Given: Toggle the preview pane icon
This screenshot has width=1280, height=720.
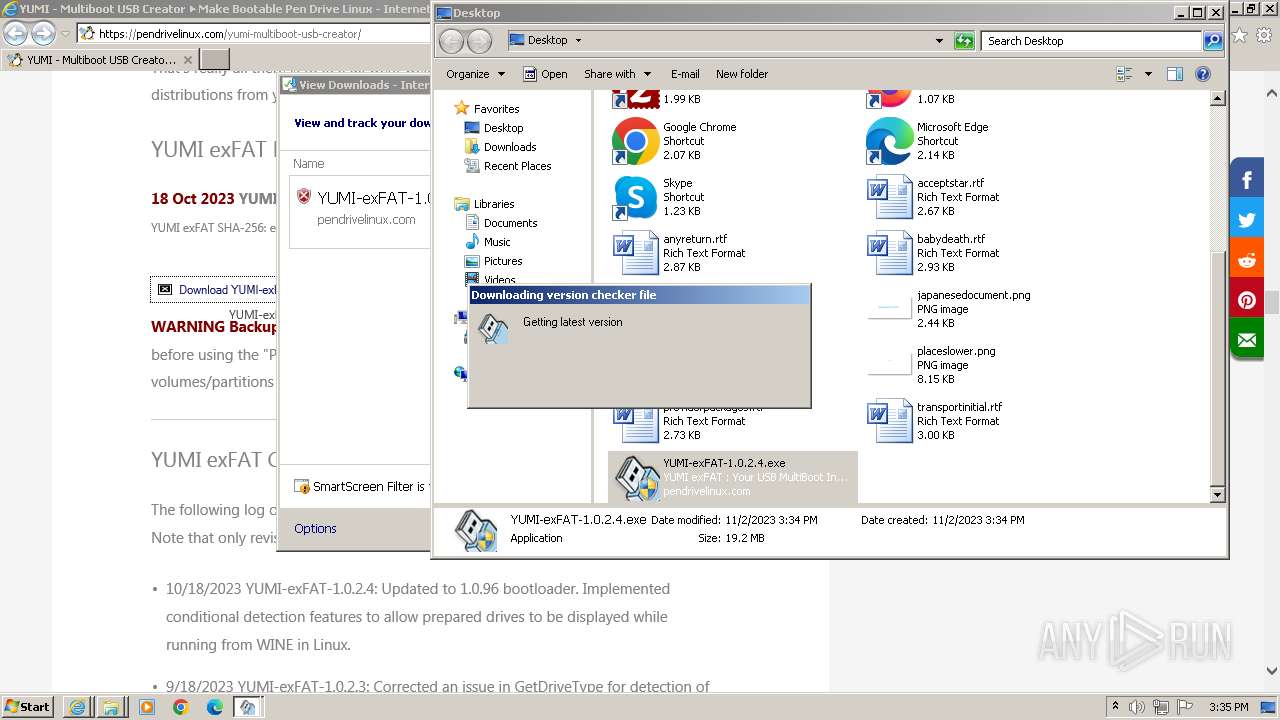Looking at the screenshot, I should (1175, 74).
